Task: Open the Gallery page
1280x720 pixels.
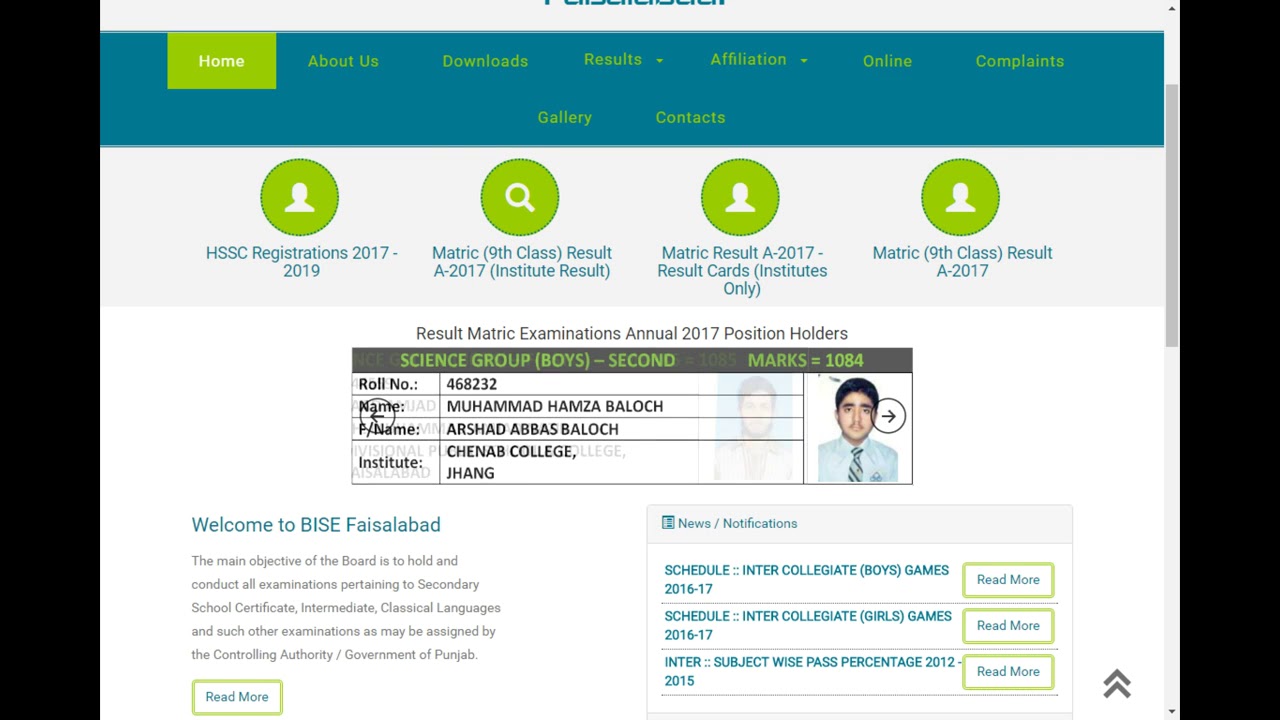Action: 565,117
